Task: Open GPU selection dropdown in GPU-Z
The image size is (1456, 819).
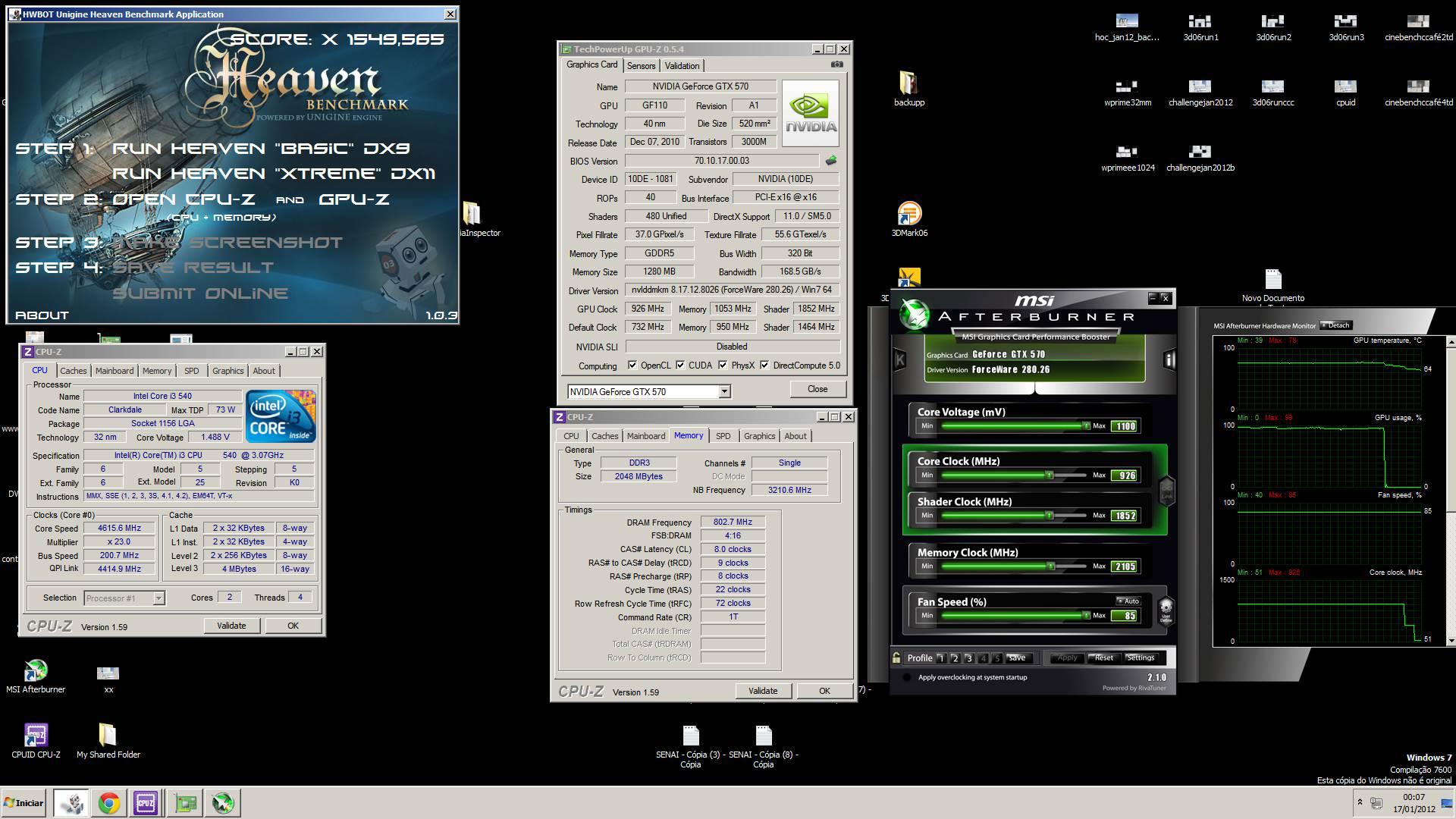Action: [724, 391]
